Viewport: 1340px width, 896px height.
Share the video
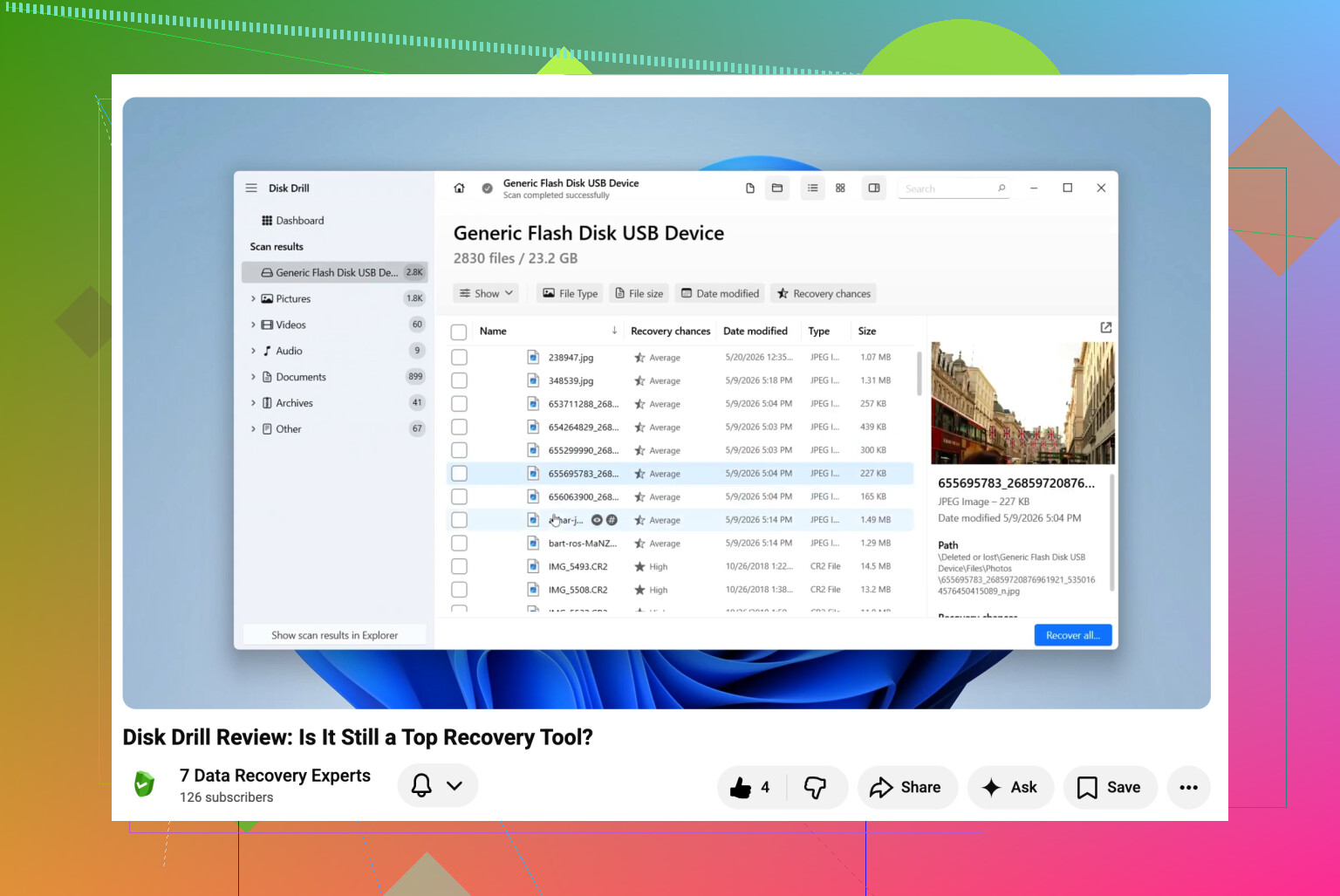pos(907,787)
